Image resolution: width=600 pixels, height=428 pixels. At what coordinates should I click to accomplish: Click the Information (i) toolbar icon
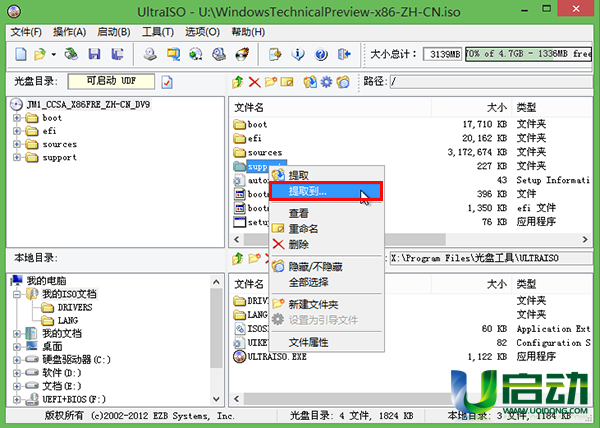297,54
